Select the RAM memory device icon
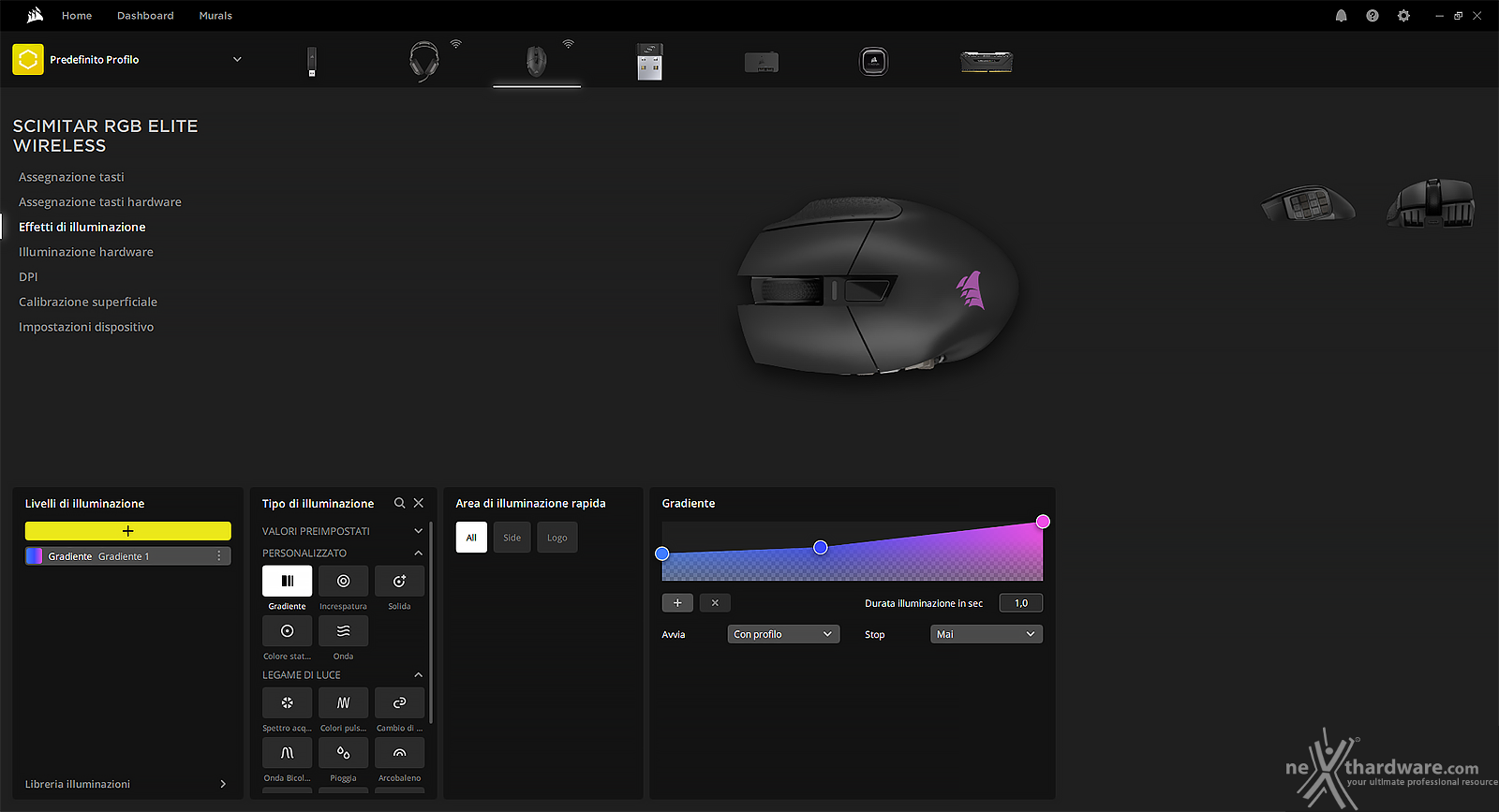The height and width of the screenshot is (812, 1499). coord(987,62)
